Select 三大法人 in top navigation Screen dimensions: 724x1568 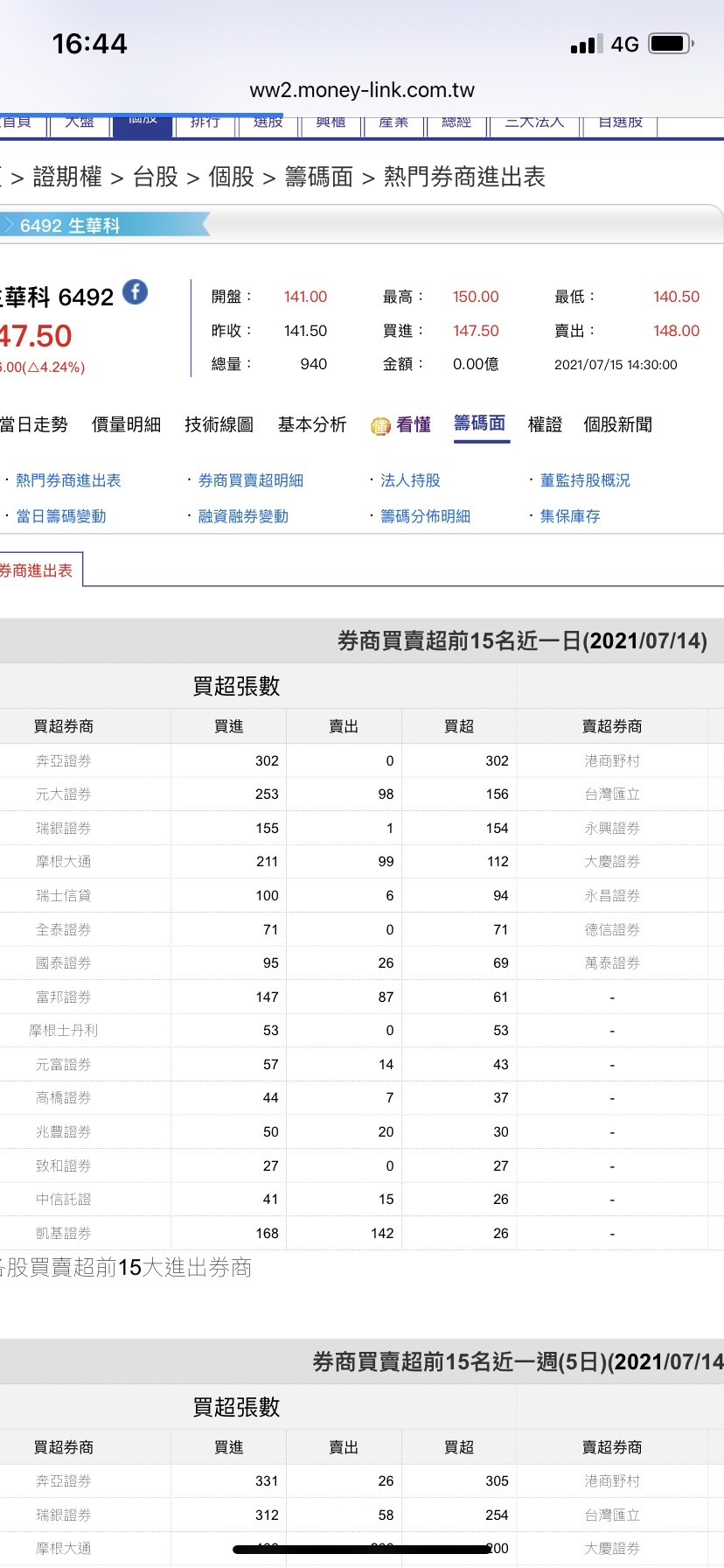click(534, 122)
